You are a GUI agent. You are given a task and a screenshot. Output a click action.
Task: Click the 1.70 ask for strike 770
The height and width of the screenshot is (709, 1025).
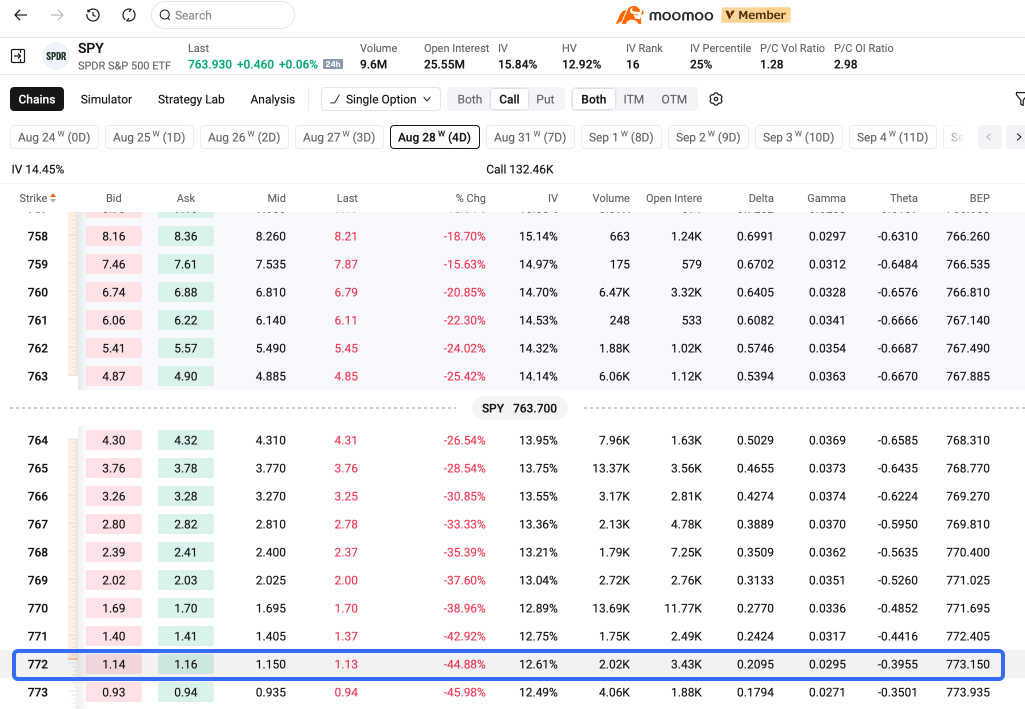click(x=186, y=608)
